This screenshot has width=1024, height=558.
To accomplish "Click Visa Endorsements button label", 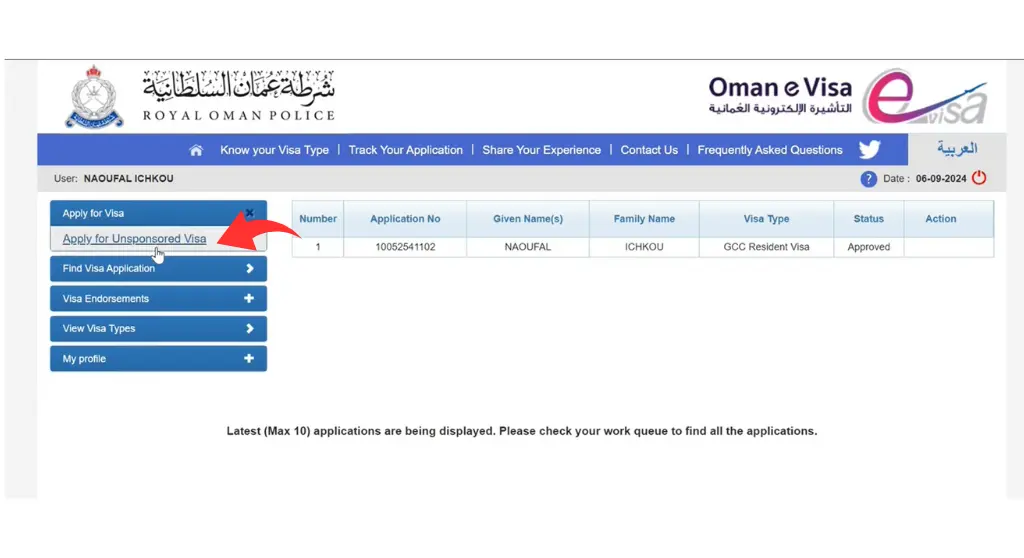I will [x=106, y=299].
